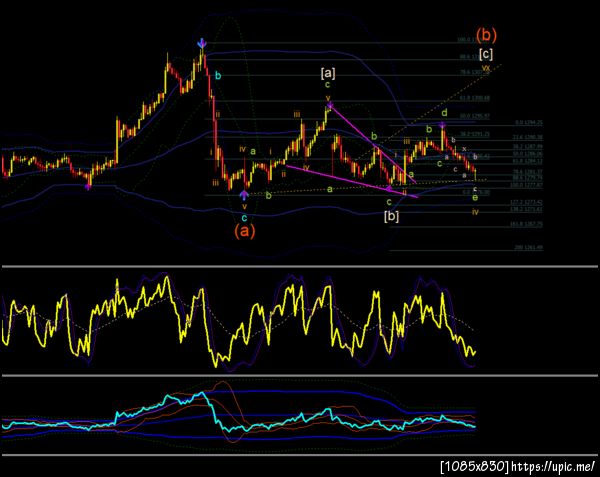Click the green e wave label
600x477 pixels.
[x=475, y=198]
